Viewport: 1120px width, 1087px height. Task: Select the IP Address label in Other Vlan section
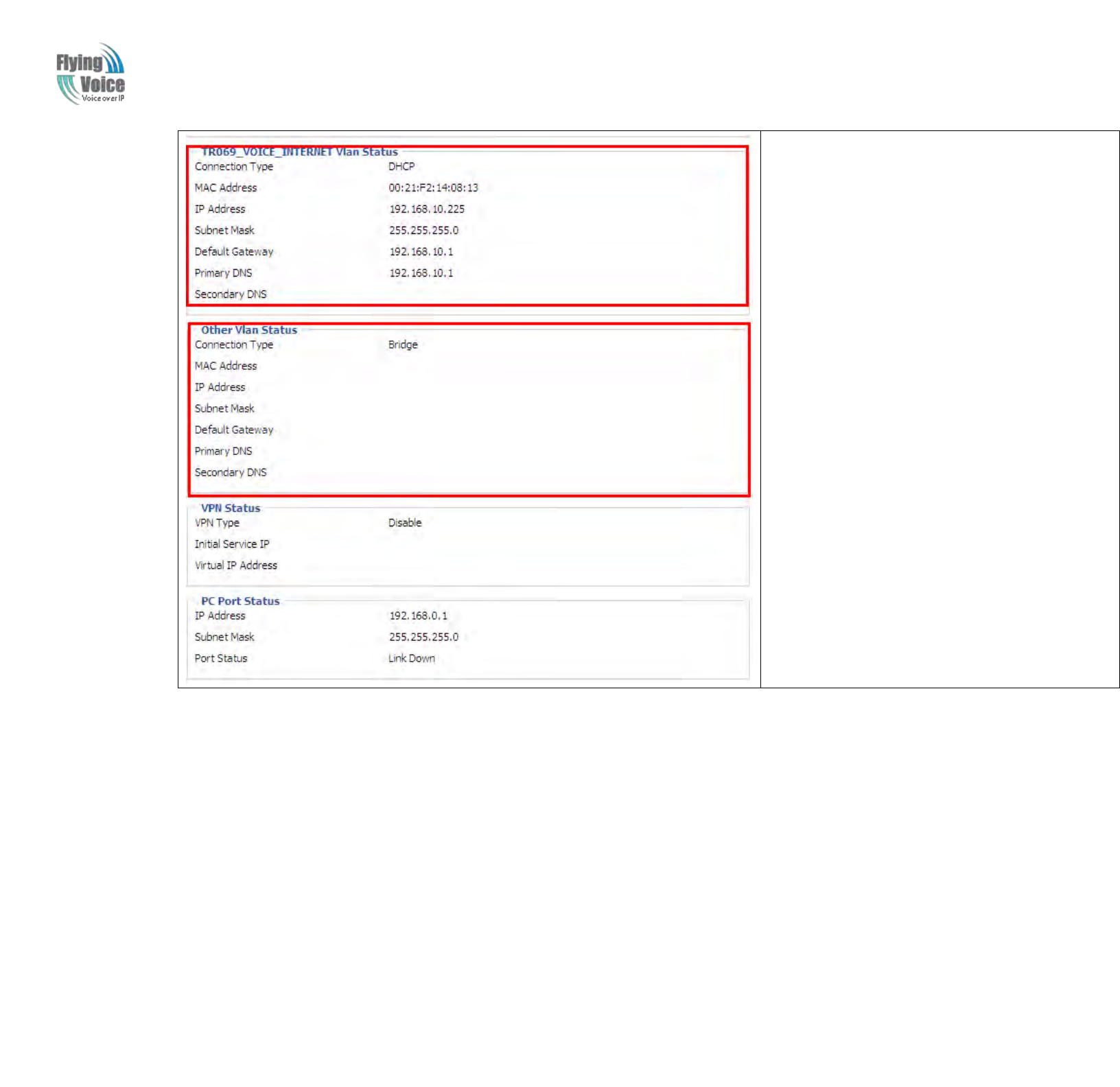tap(220, 387)
